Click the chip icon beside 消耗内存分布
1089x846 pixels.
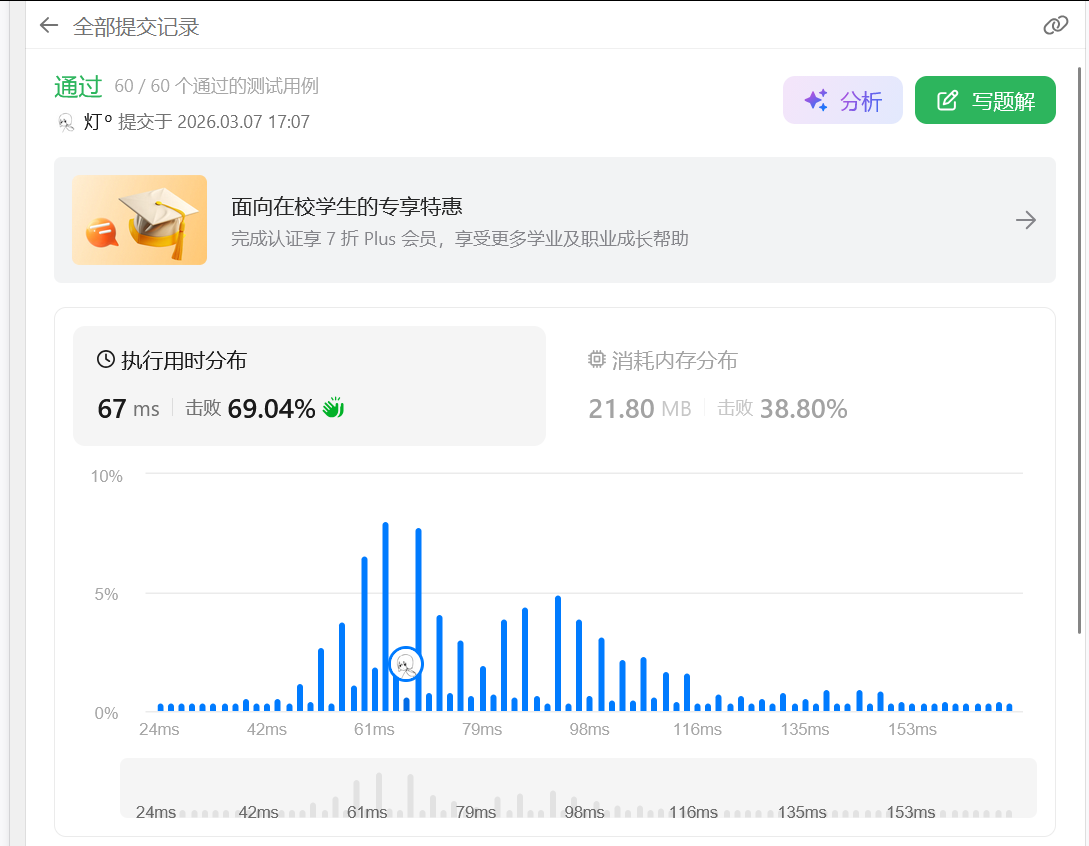(x=597, y=360)
